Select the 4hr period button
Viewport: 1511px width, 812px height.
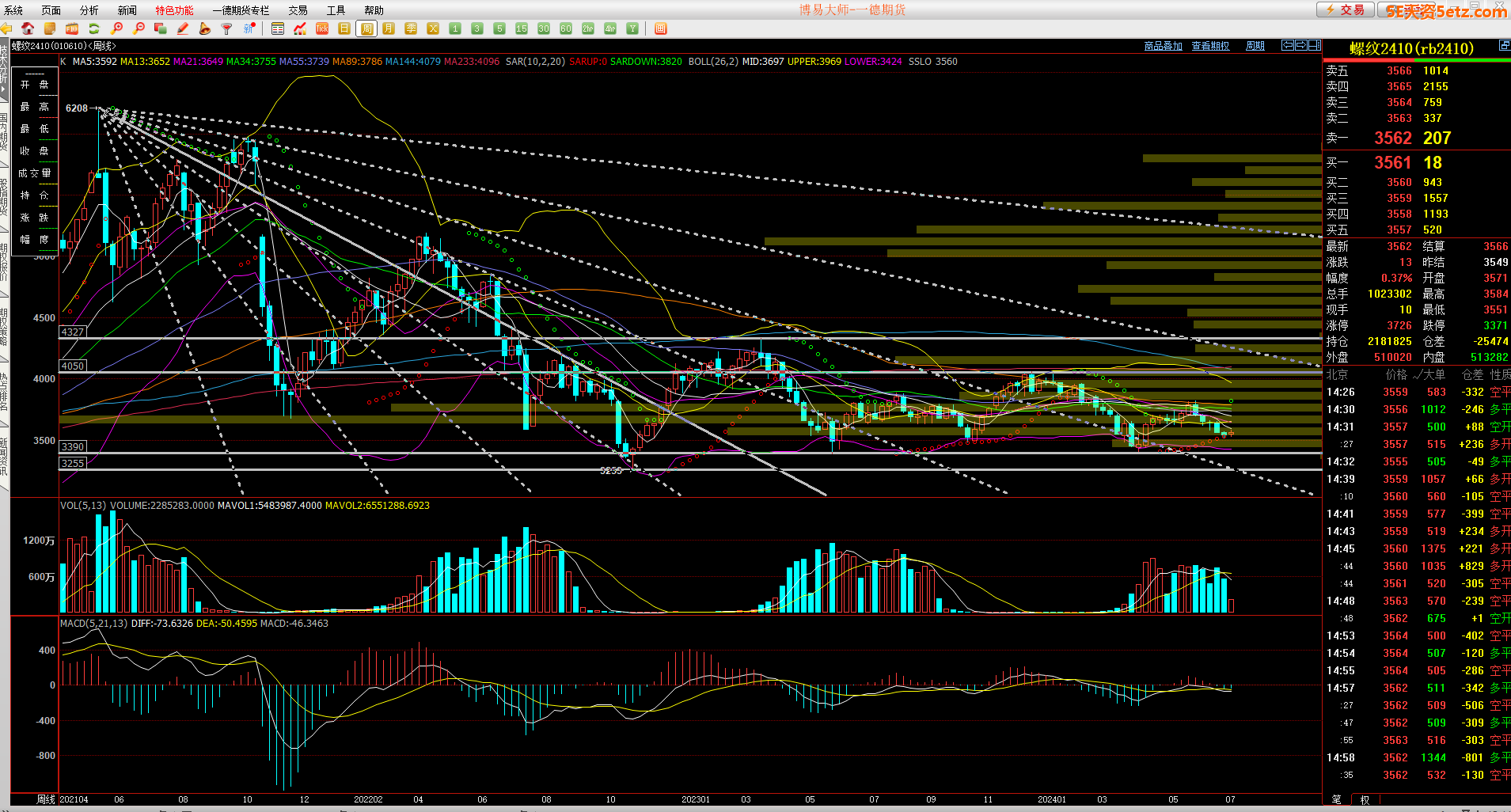click(x=610, y=28)
